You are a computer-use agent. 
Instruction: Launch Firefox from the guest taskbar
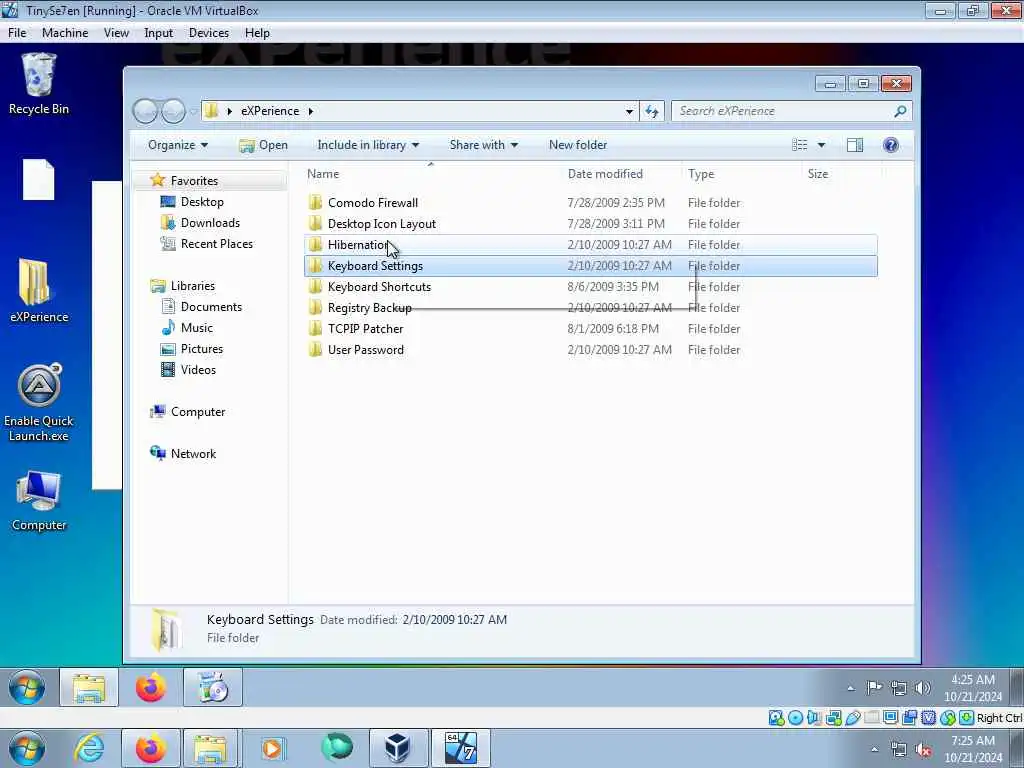coord(151,688)
